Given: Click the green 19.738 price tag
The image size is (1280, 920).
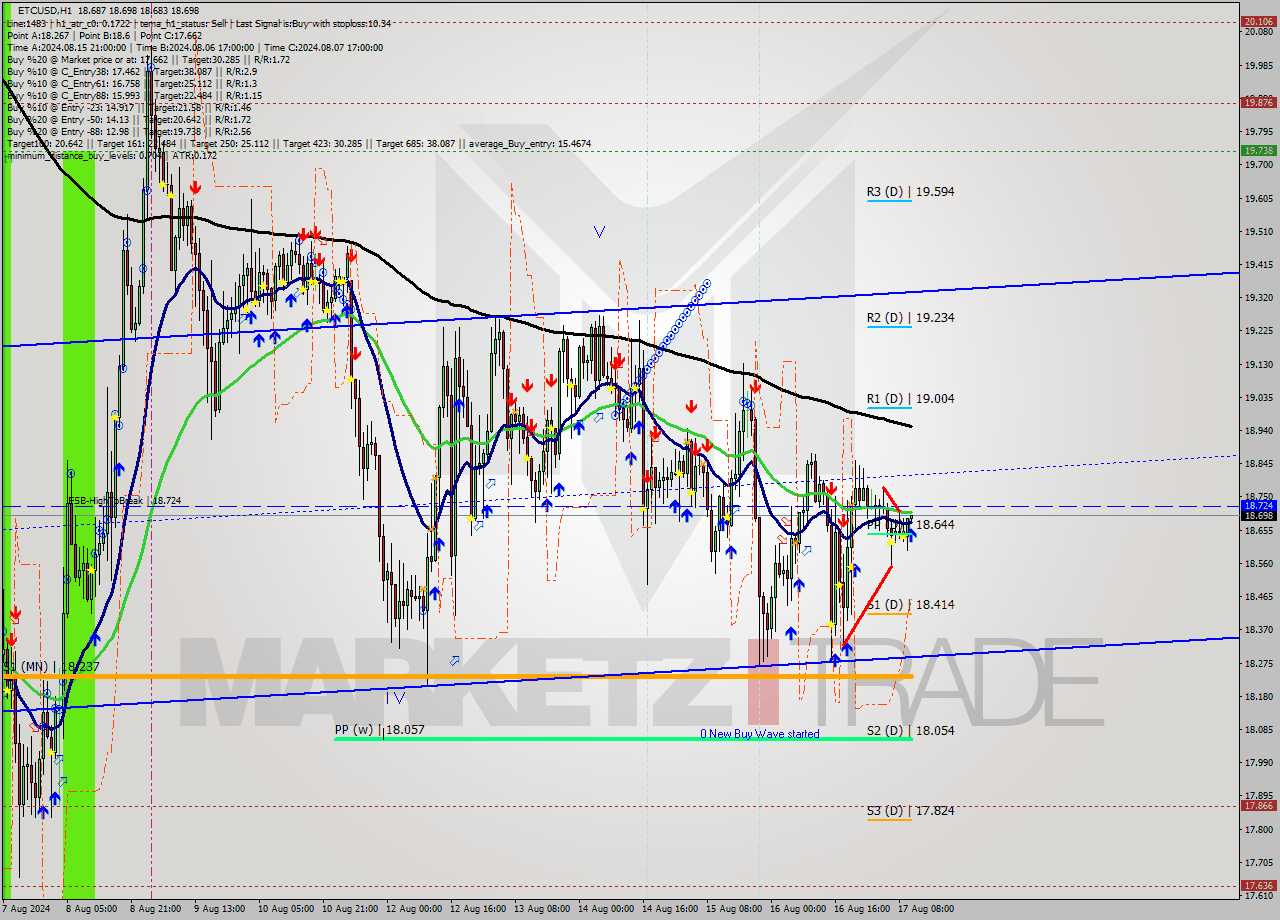Looking at the screenshot, I should (x=1257, y=150).
